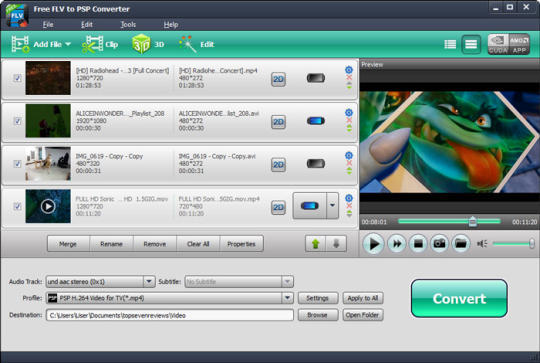540x363 pixels.
Task: Click the 2D button for Sonic row
Action: click(x=278, y=207)
